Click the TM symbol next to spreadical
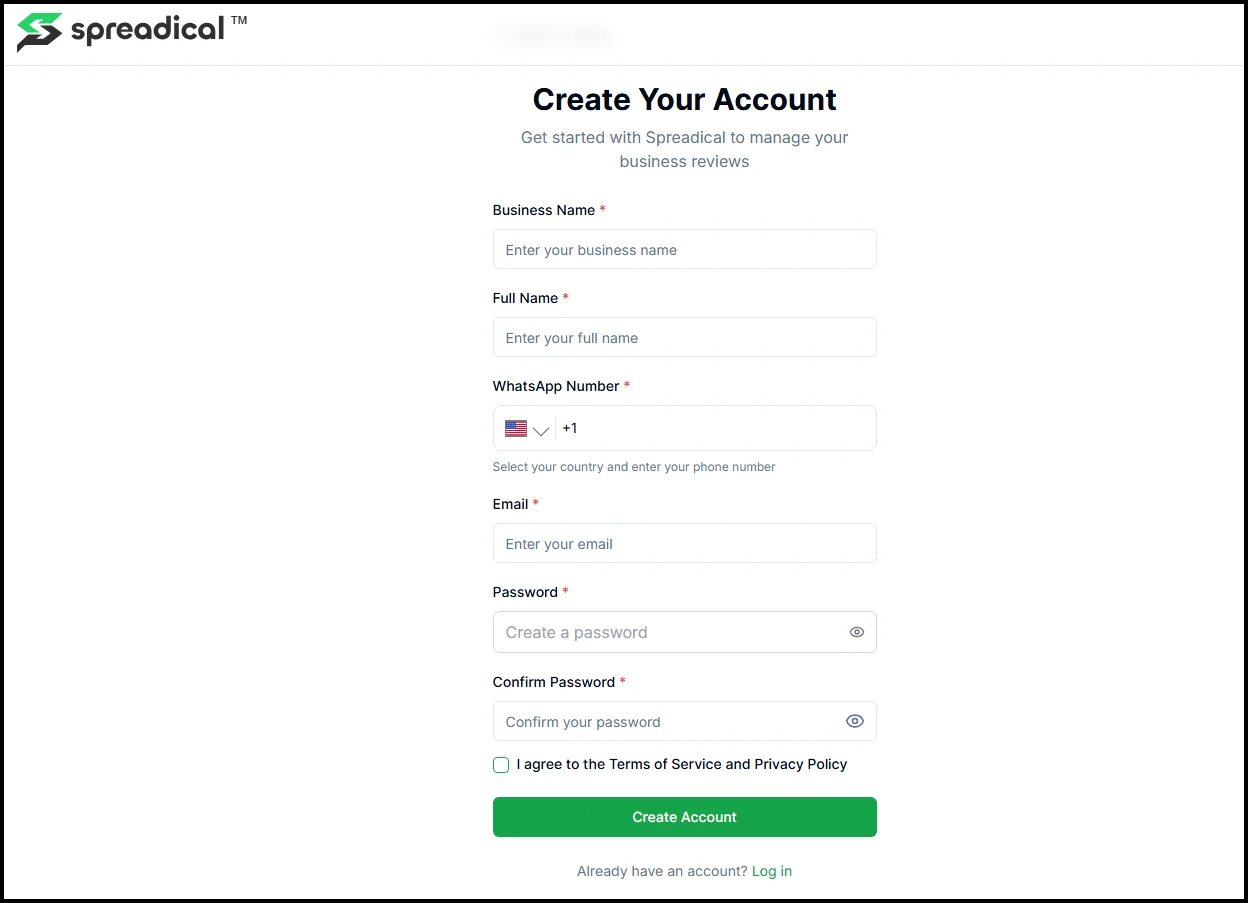This screenshot has width=1248, height=903. 240,20
